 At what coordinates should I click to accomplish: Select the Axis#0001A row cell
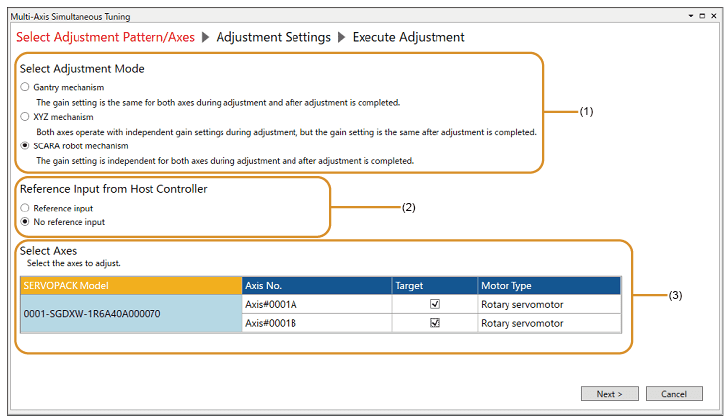[316, 304]
